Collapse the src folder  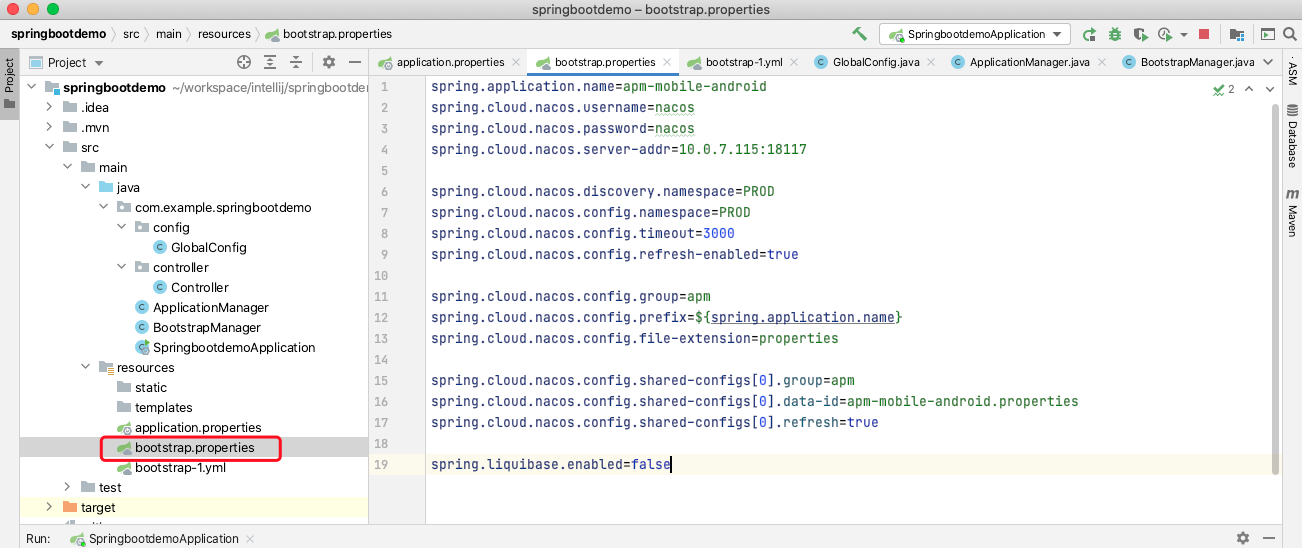point(49,147)
